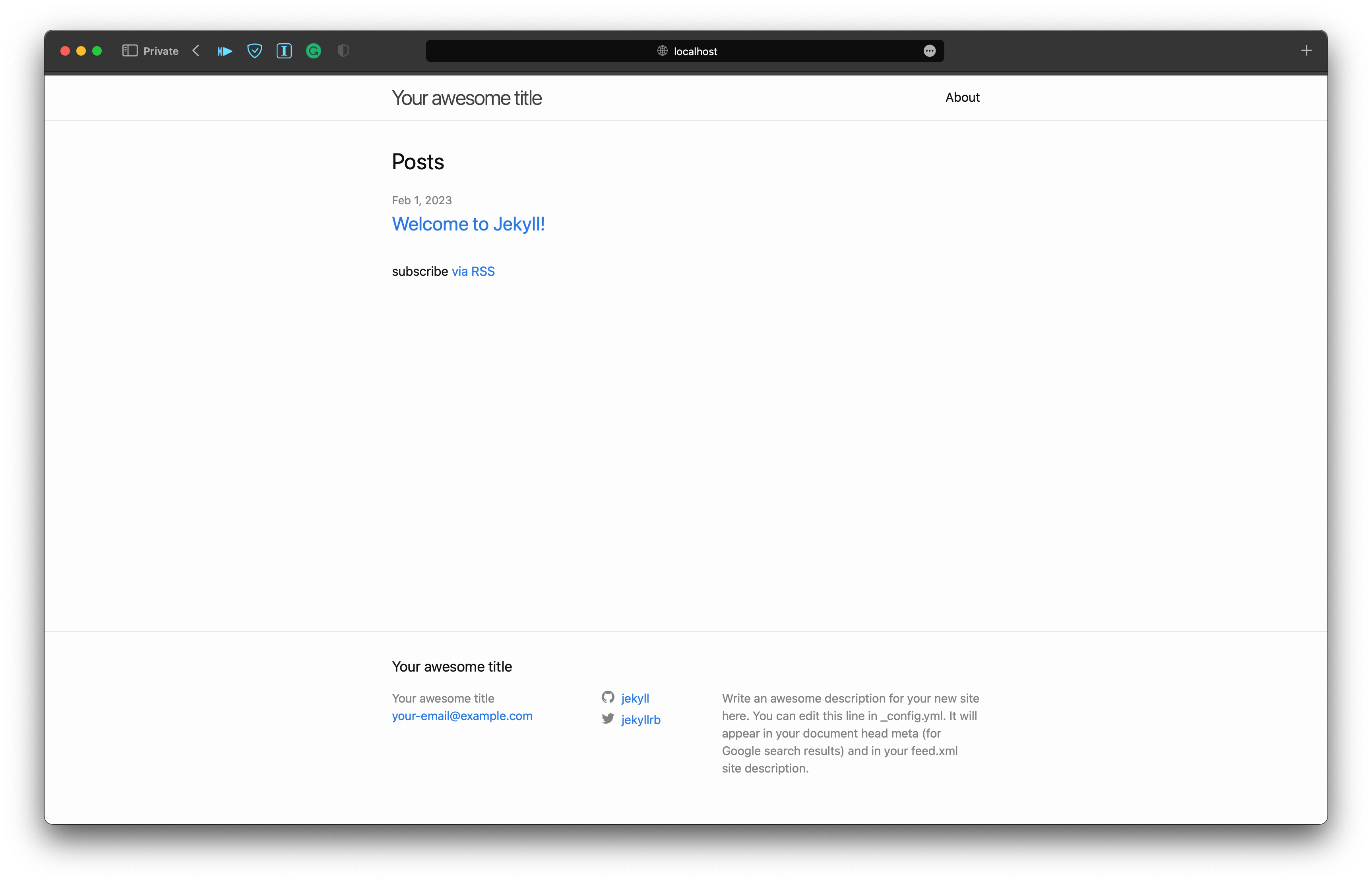Image resolution: width=1372 pixels, height=883 pixels.
Task: Open the gray privacy report shield
Action: [x=343, y=51]
